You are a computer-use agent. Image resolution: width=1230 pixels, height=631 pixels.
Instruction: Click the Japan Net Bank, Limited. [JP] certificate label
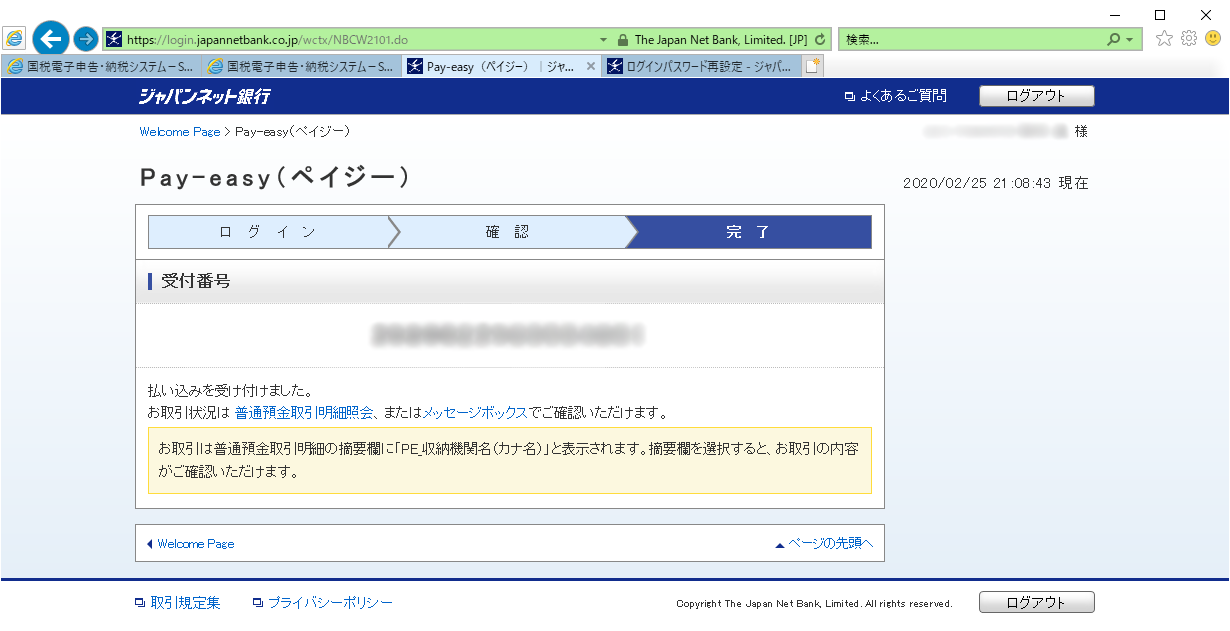720,40
